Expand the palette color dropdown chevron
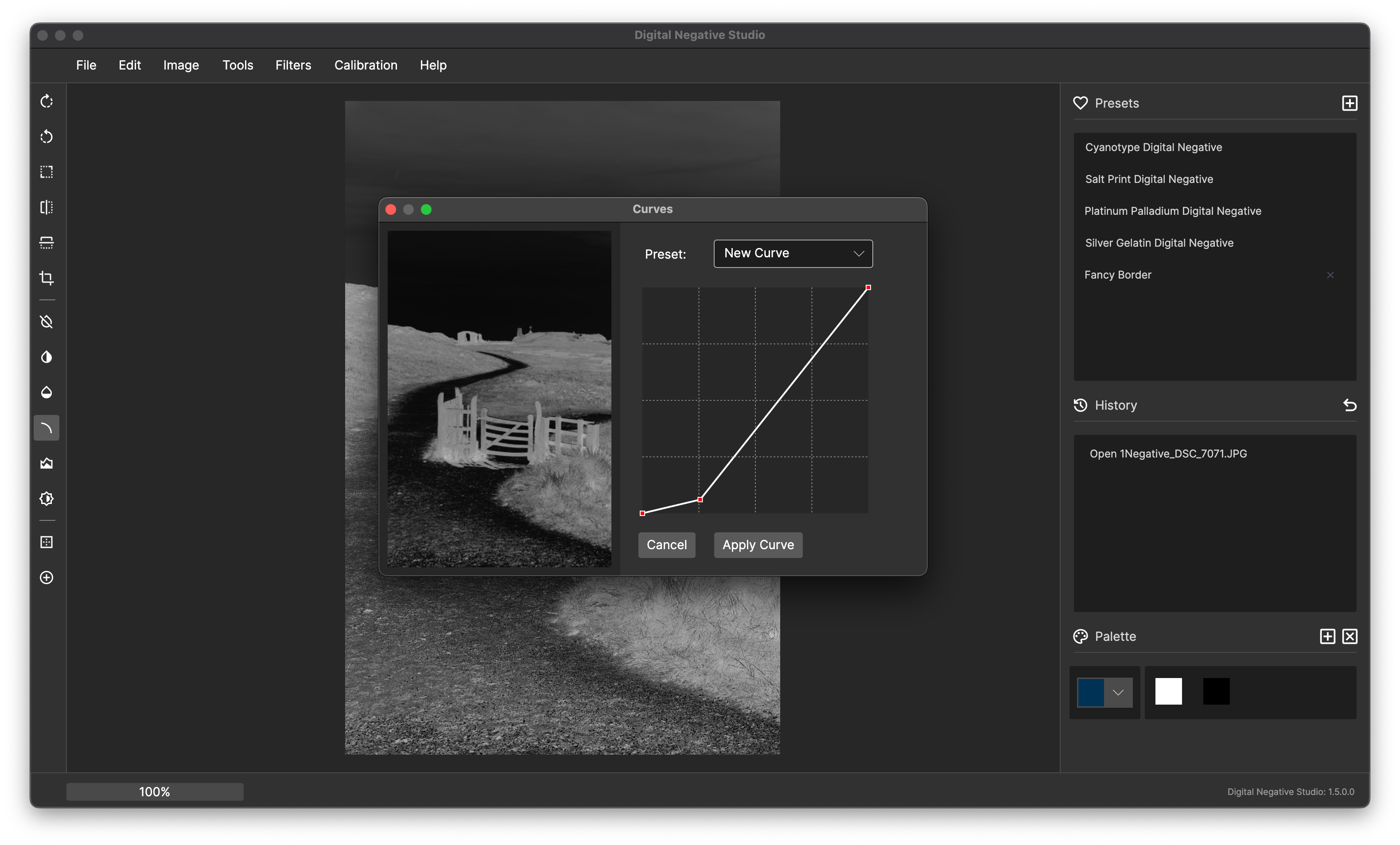This screenshot has height=845, width=1400. 1118,692
